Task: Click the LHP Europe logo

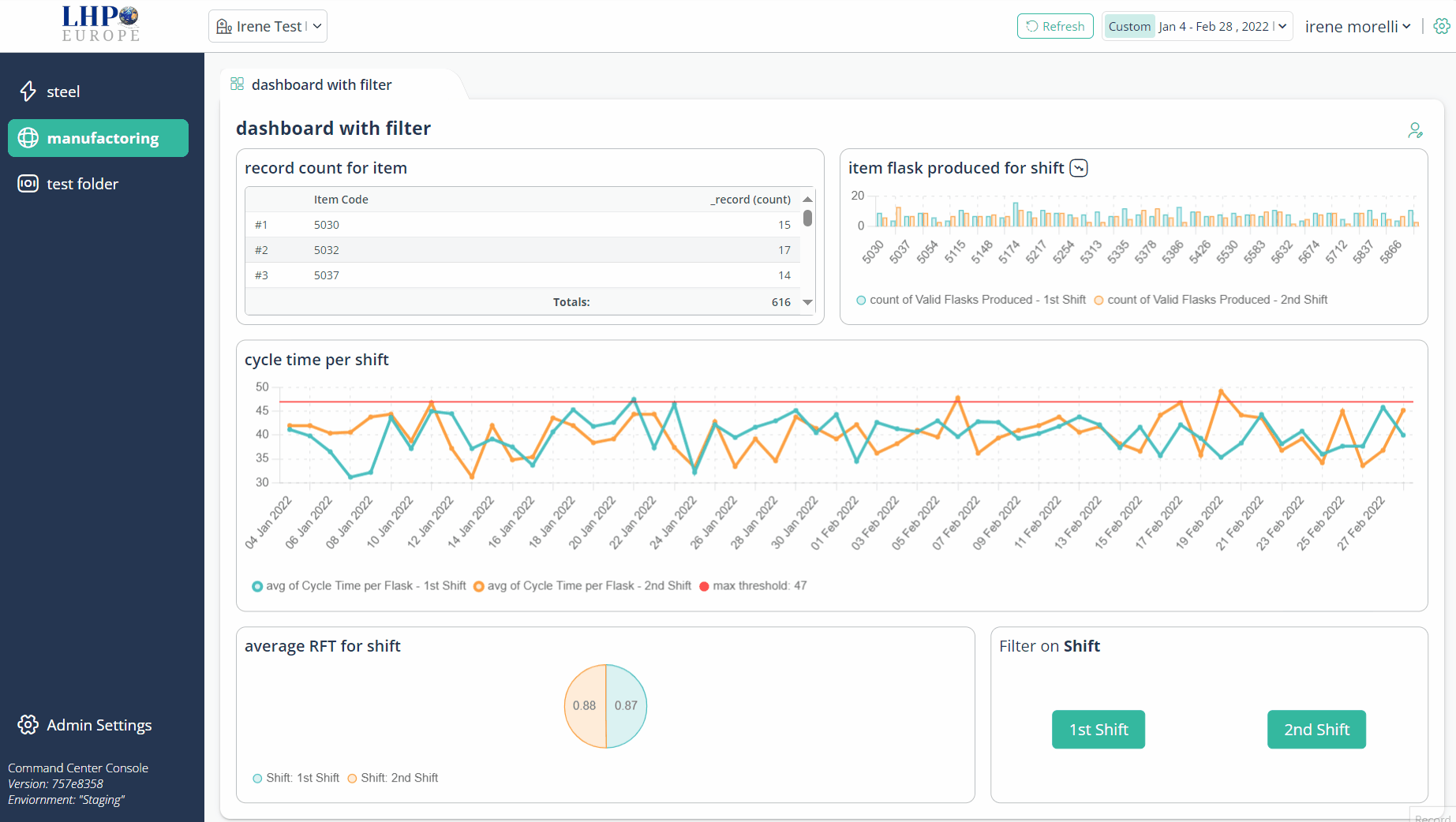Action: coord(101,24)
